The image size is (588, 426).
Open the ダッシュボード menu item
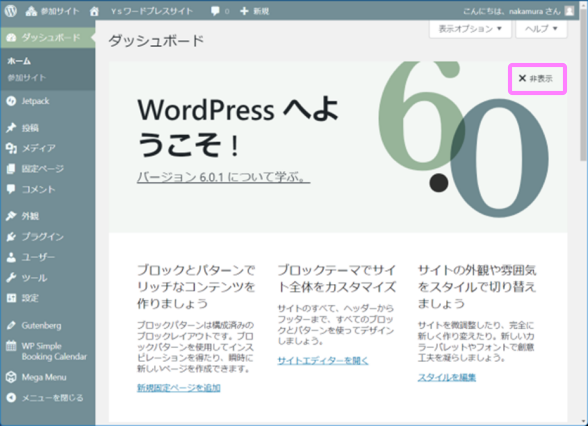point(48,38)
